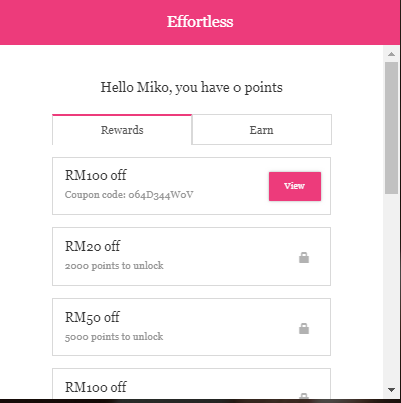Click '2000 points to unlock' text
401x403 pixels.
[114, 266]
